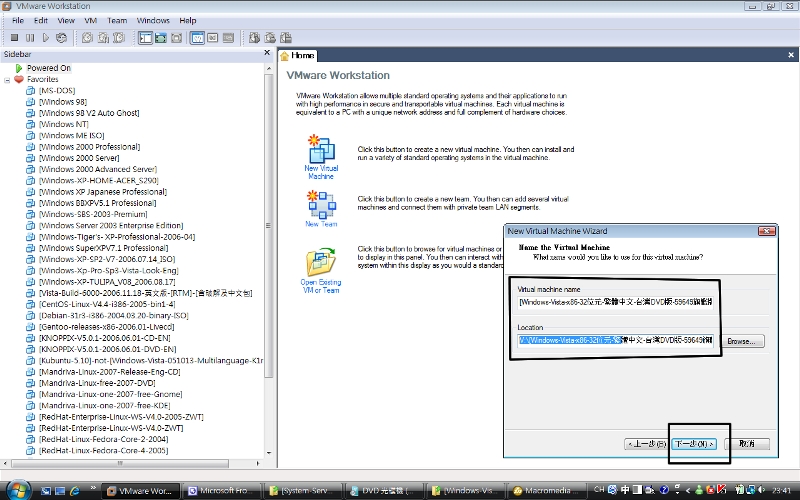
Task: Select [Windows XP Japanese Professional] entry
Action: click(x=103, y=192)
